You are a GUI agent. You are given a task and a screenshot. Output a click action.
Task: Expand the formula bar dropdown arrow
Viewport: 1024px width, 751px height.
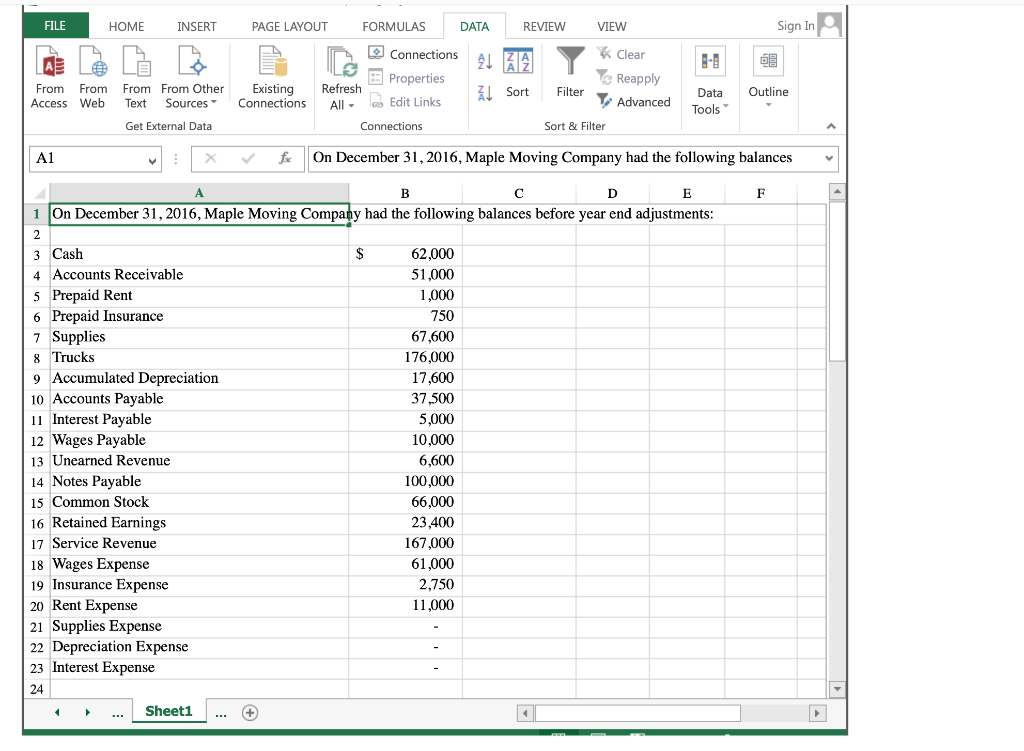pyautogui.click(x=828, y=159)
